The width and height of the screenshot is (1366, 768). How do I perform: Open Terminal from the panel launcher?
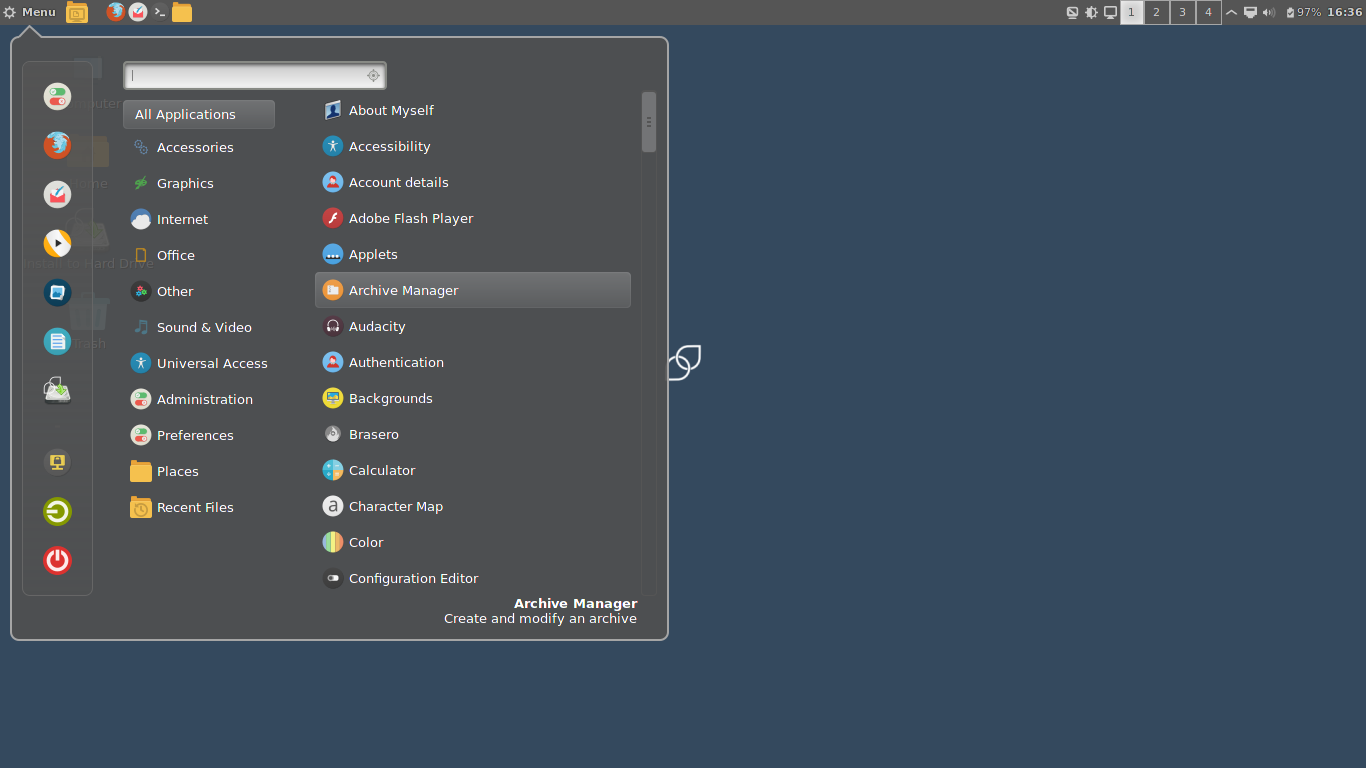(160, 12)
